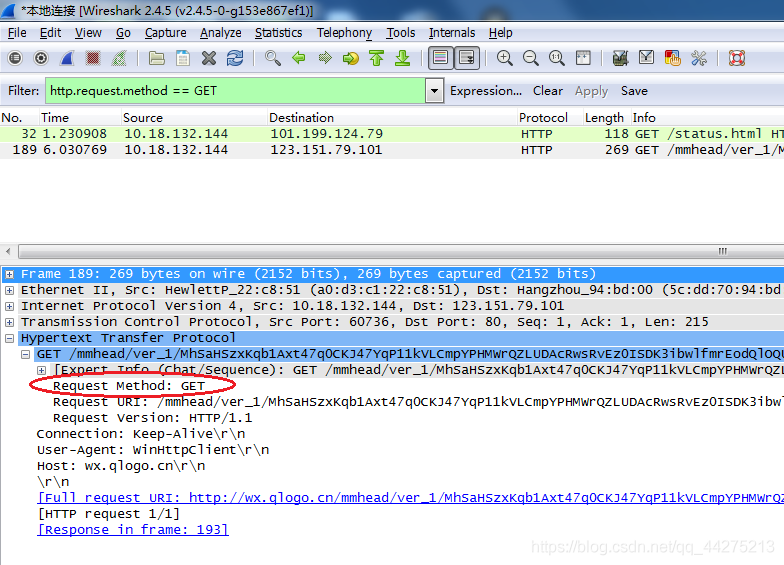Stop the running capture with red square
Image resolution: width=784 pixels, height=565 pixels.
coord(92,58)
